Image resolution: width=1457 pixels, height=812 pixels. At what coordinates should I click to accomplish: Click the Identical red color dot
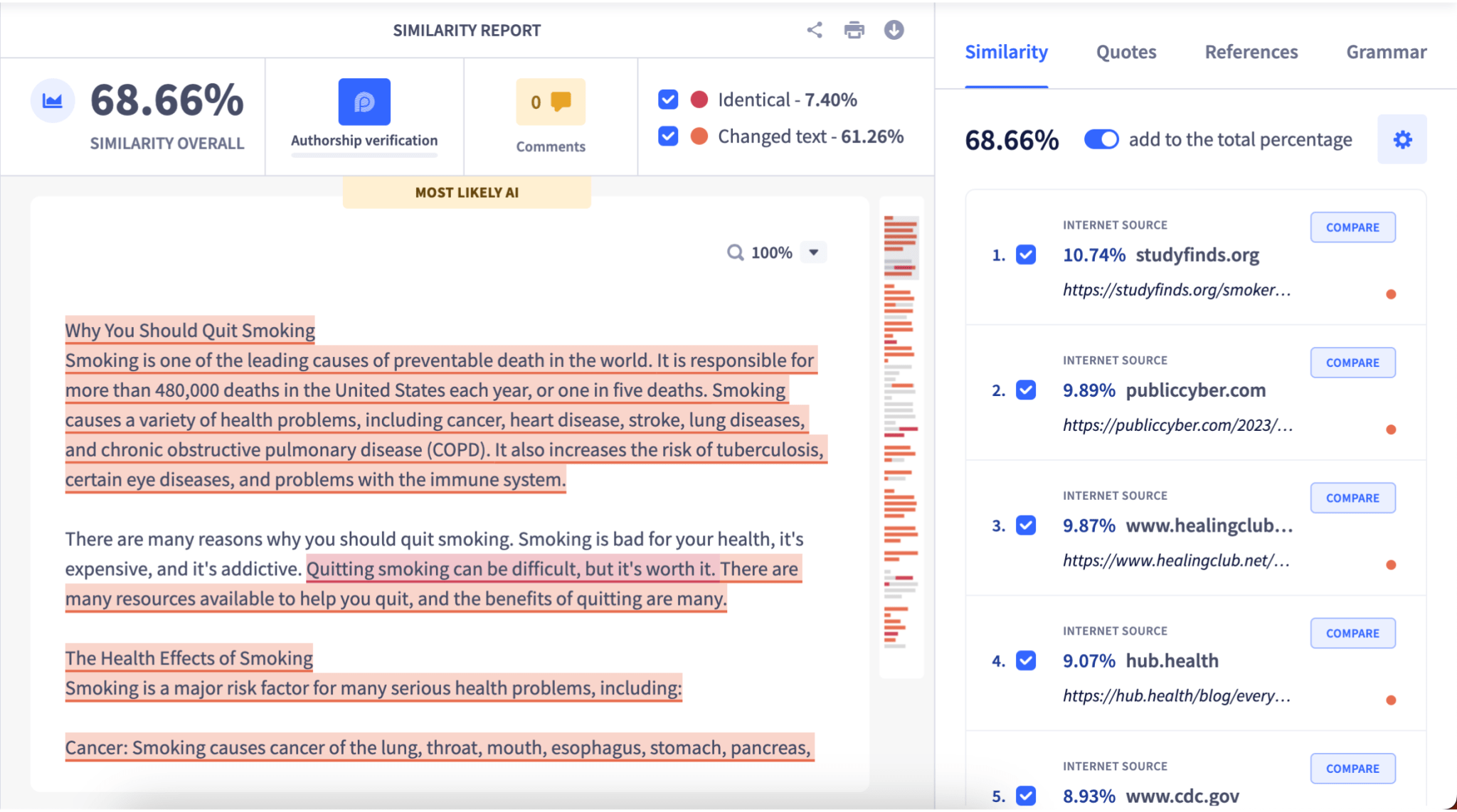pos(699,100)
